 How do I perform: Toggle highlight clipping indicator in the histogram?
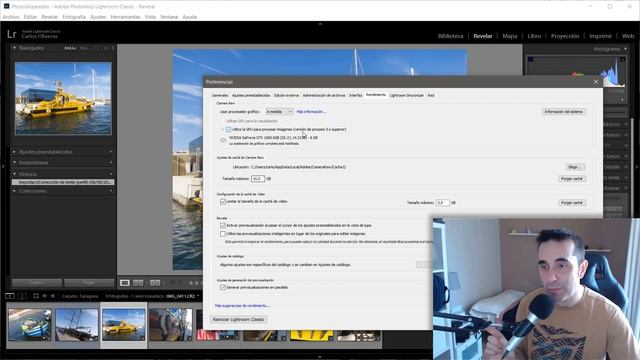(x=622, y=60)
